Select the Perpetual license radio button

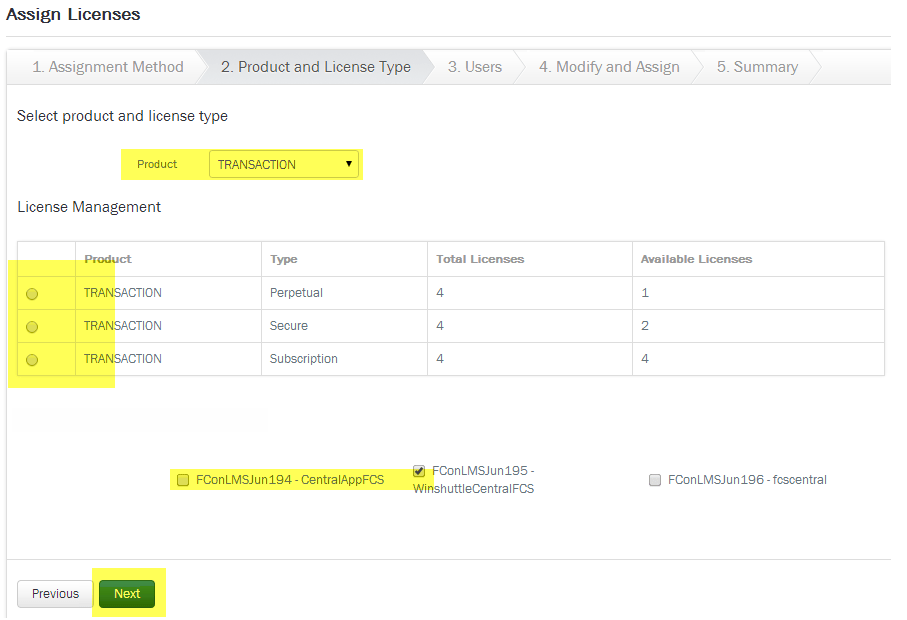point(31,293)
